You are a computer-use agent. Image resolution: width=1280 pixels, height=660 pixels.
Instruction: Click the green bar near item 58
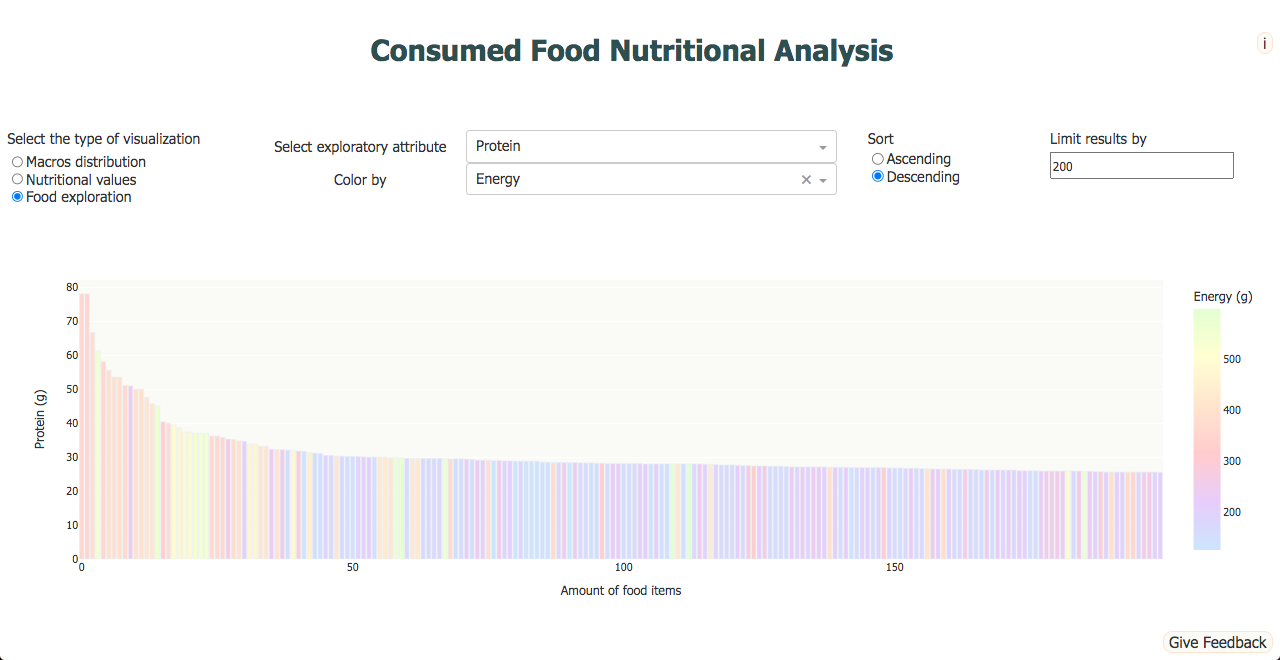pyautogui.click(x=398, y=508)
